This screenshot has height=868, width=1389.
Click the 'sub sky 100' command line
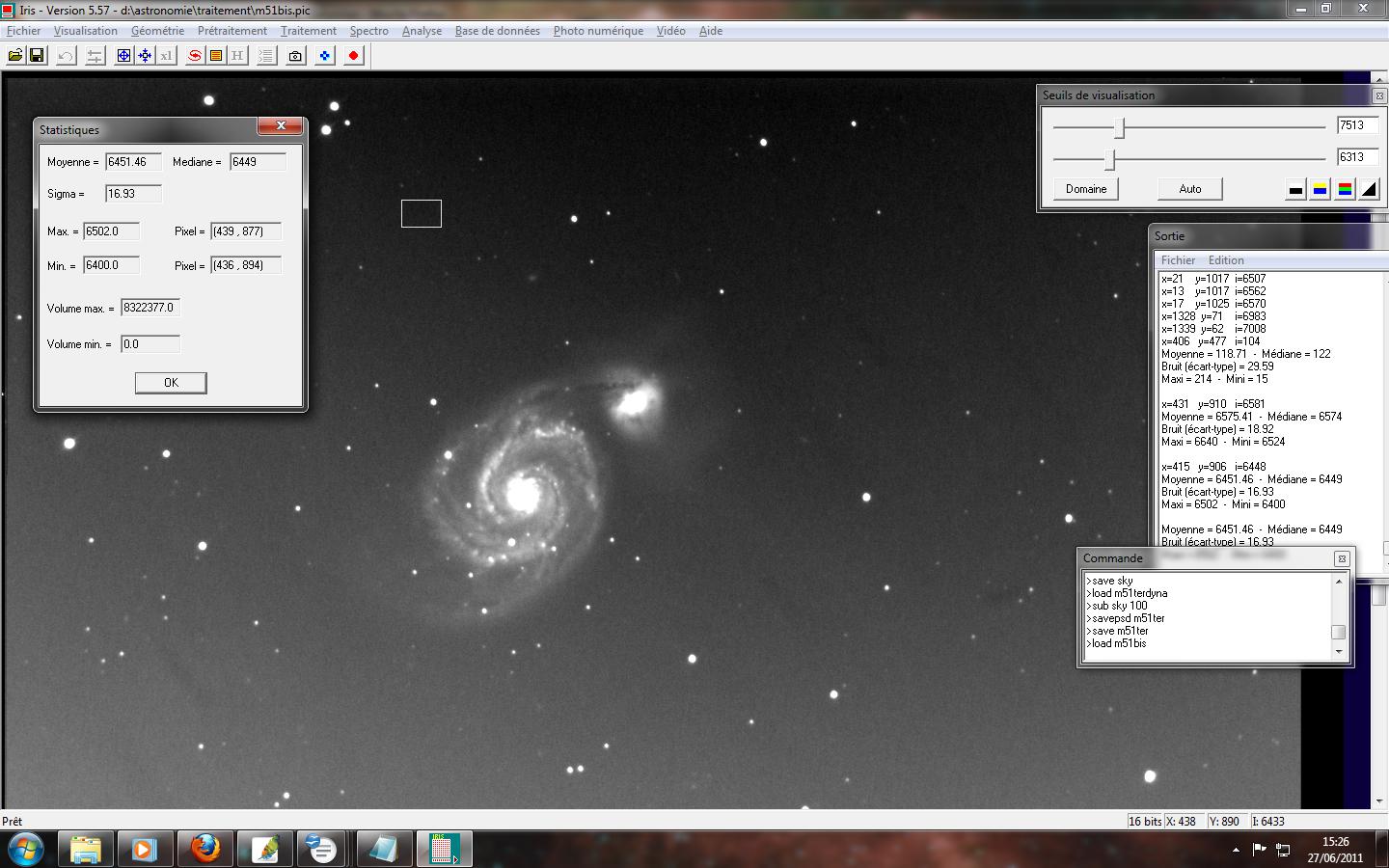(1117, 606)
